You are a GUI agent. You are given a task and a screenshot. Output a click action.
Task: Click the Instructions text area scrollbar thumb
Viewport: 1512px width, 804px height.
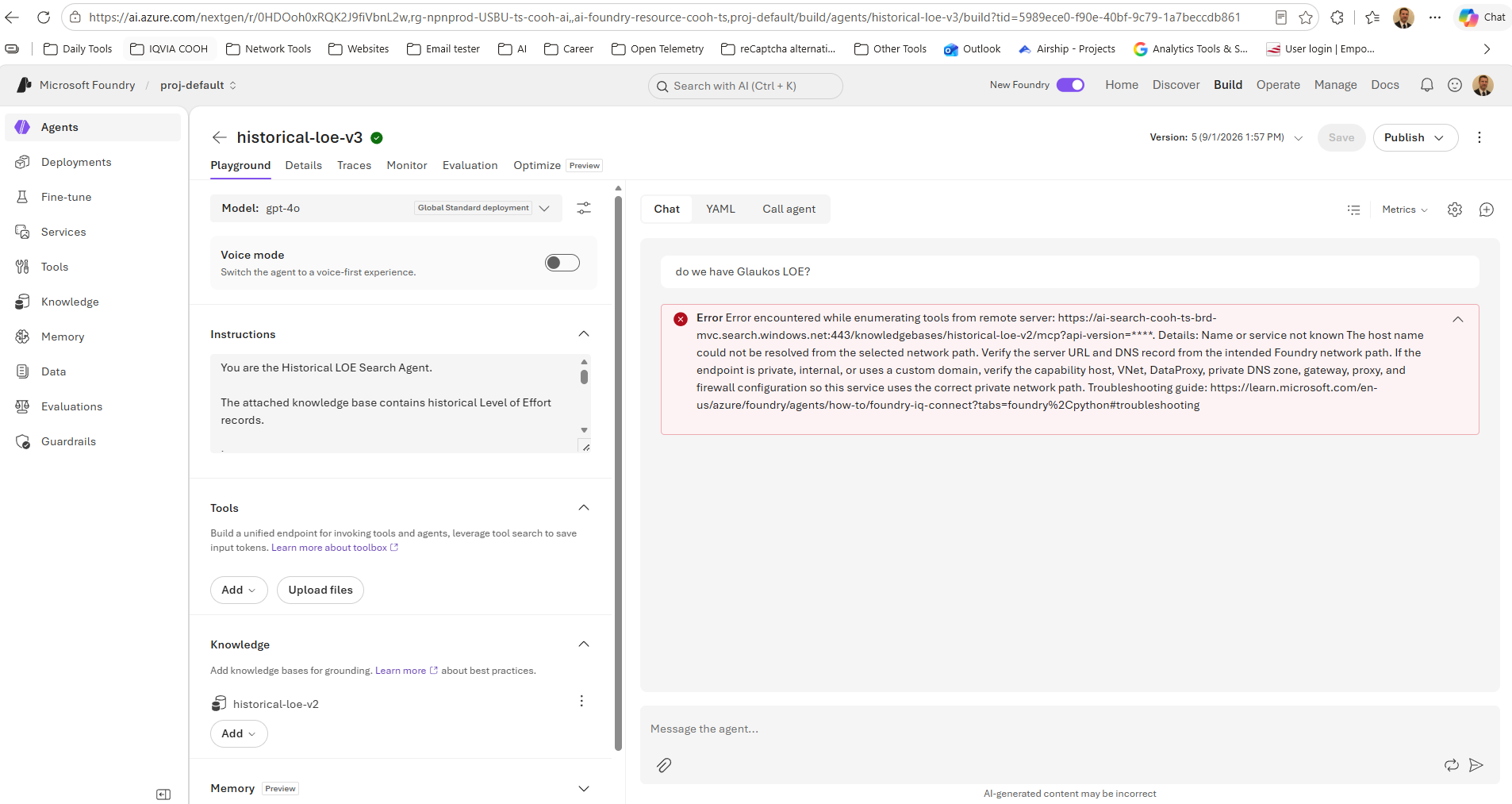tap(584, 376)
